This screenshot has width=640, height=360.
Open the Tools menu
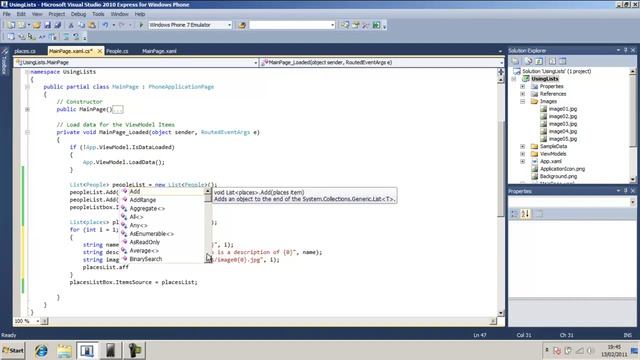98,14
